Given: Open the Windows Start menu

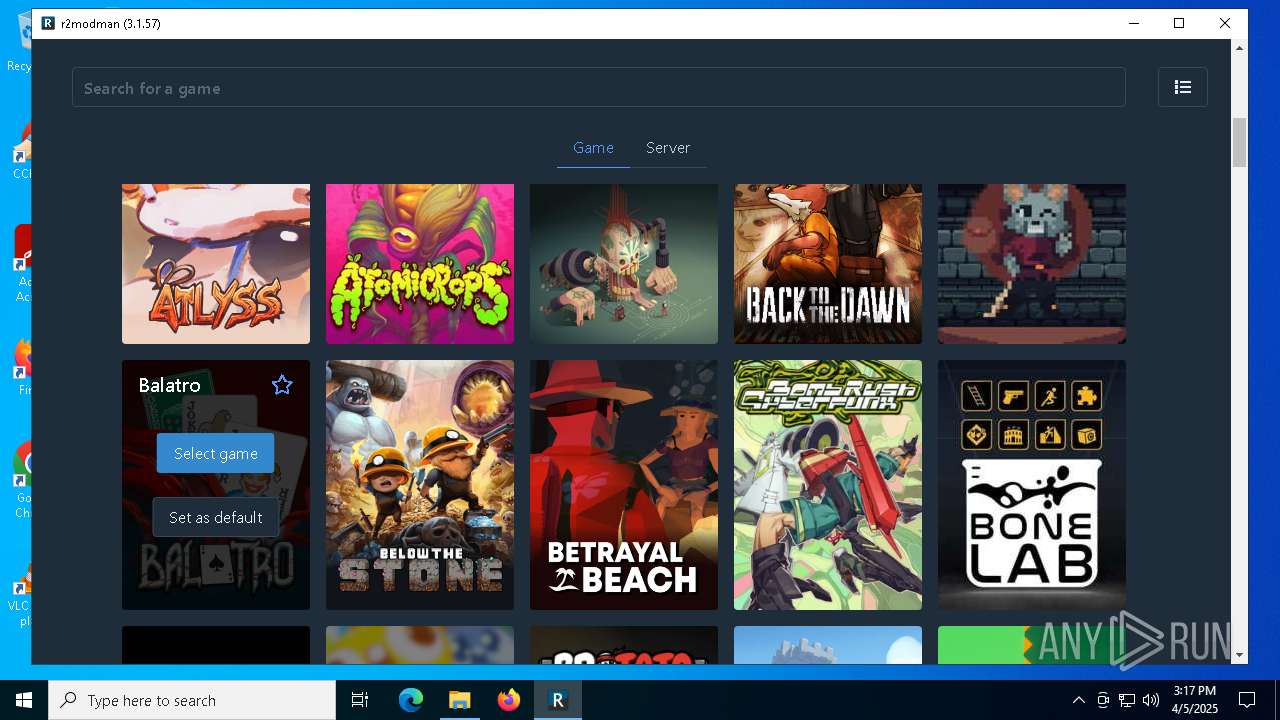Looking at the screenshot, I should (x=24, y=700).
